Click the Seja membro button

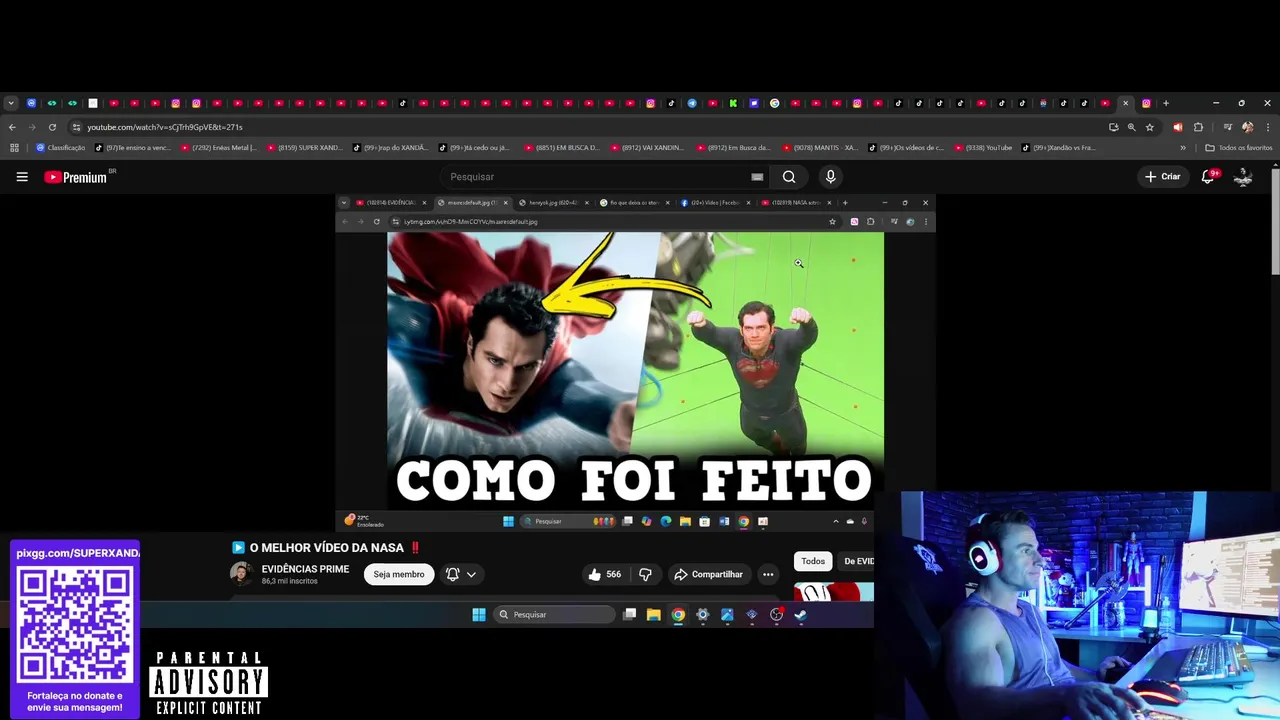point(399,574)
